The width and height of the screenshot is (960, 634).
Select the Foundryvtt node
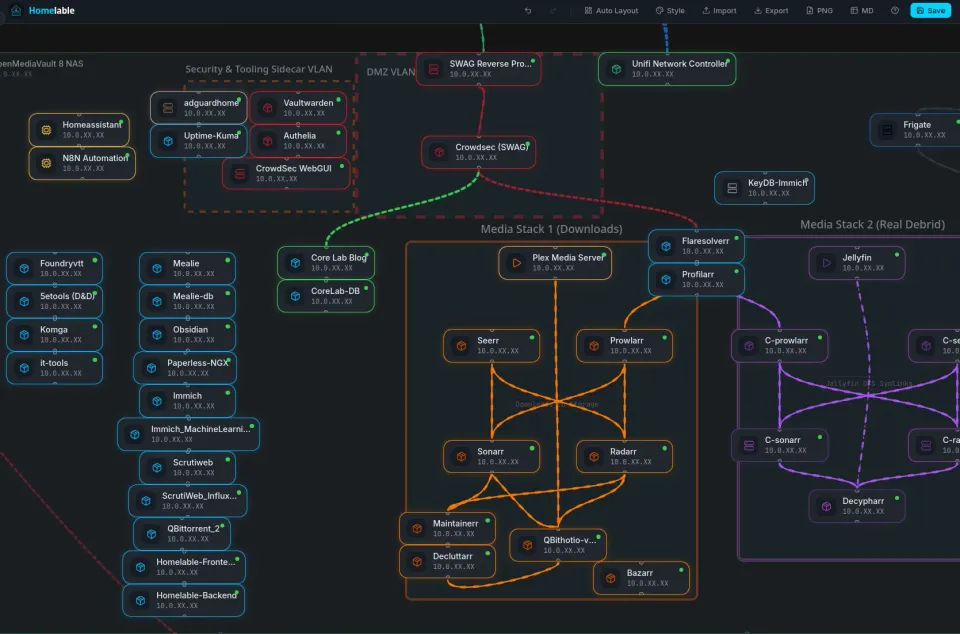pyautogui.click(x=54, y=268)
